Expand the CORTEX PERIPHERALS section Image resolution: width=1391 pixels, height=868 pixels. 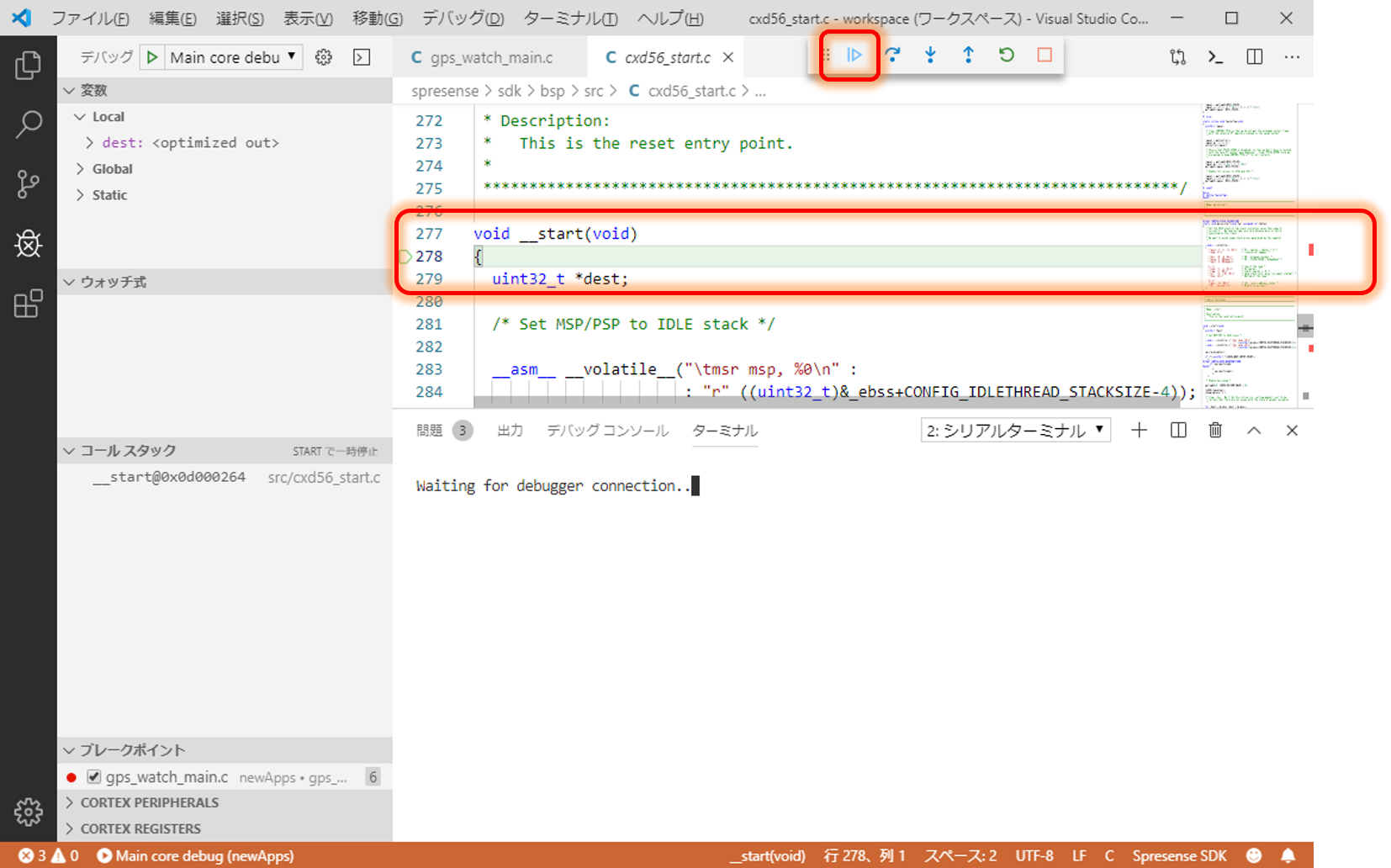[x=149, y=802]
